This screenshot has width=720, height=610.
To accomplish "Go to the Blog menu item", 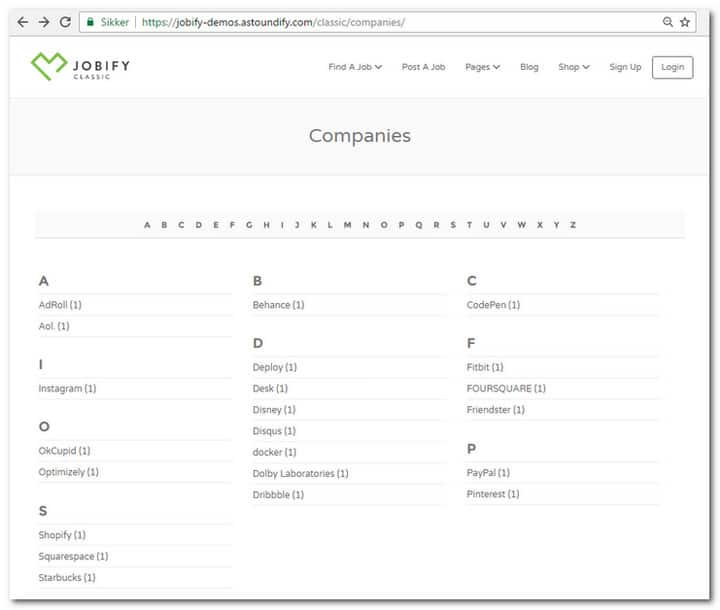I will point(529,67).
